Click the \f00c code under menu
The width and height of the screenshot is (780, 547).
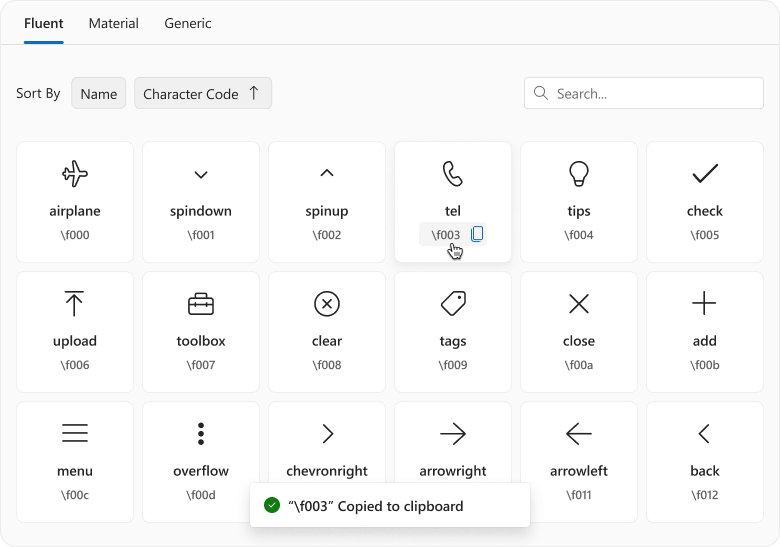[75, 495]
